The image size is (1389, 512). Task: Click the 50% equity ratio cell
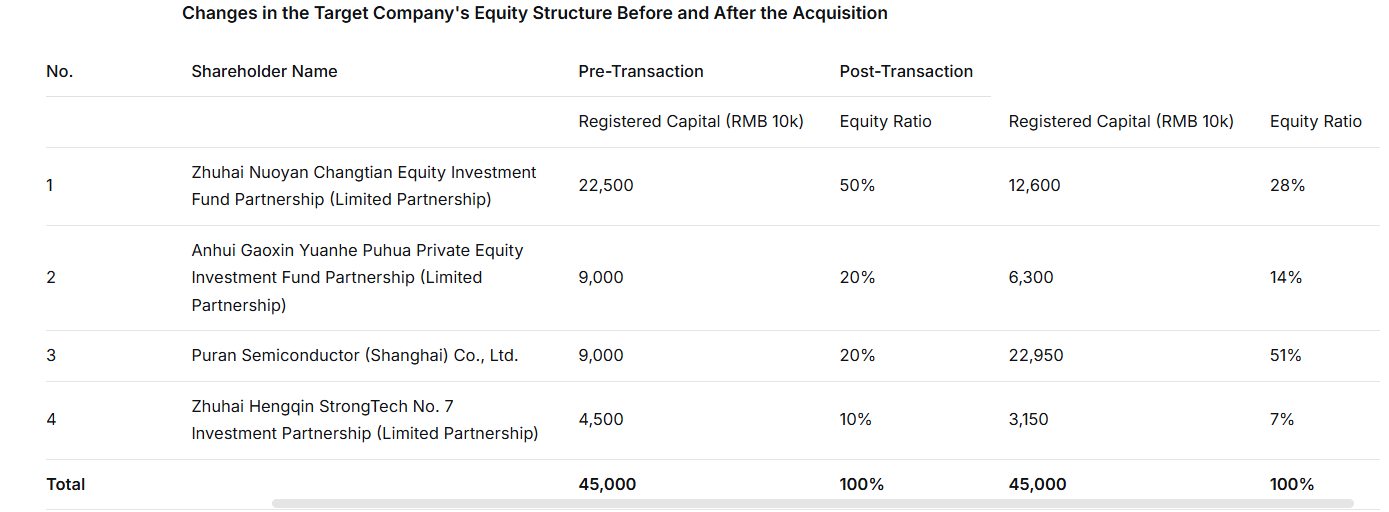tap(857, 185)
